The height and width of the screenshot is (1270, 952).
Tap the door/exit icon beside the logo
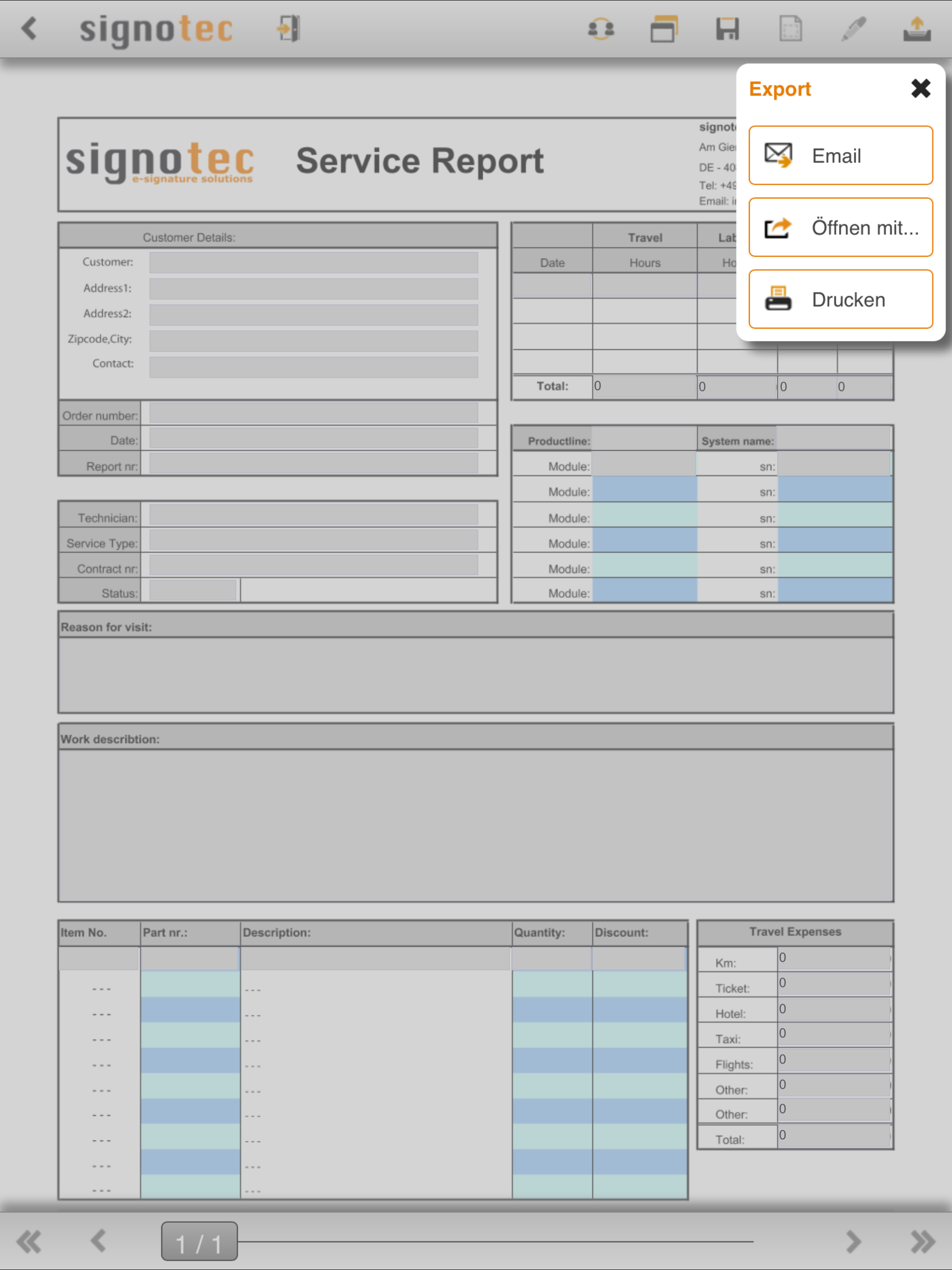point(290,29)
